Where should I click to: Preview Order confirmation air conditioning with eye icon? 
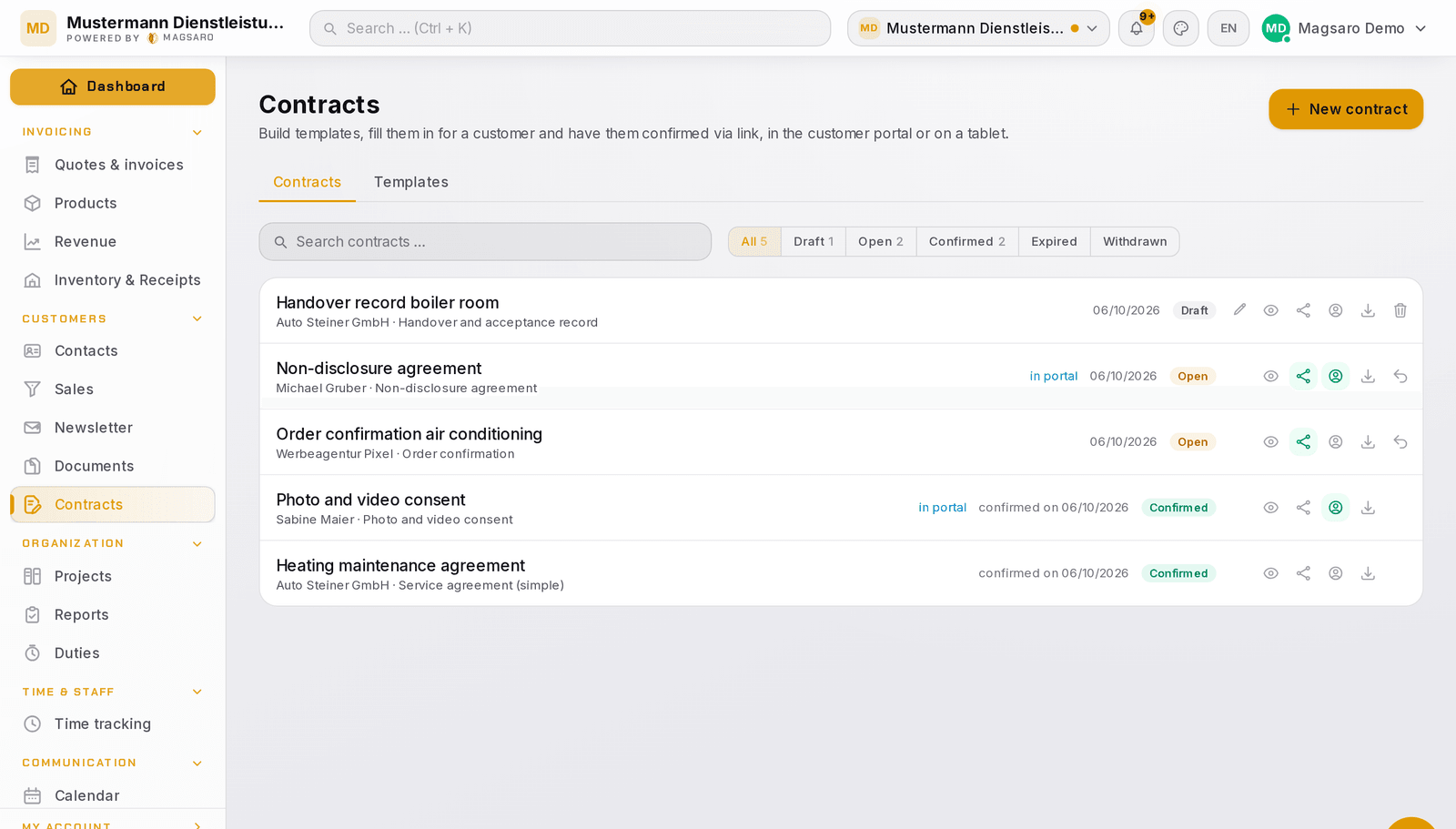coord(1271,442)
